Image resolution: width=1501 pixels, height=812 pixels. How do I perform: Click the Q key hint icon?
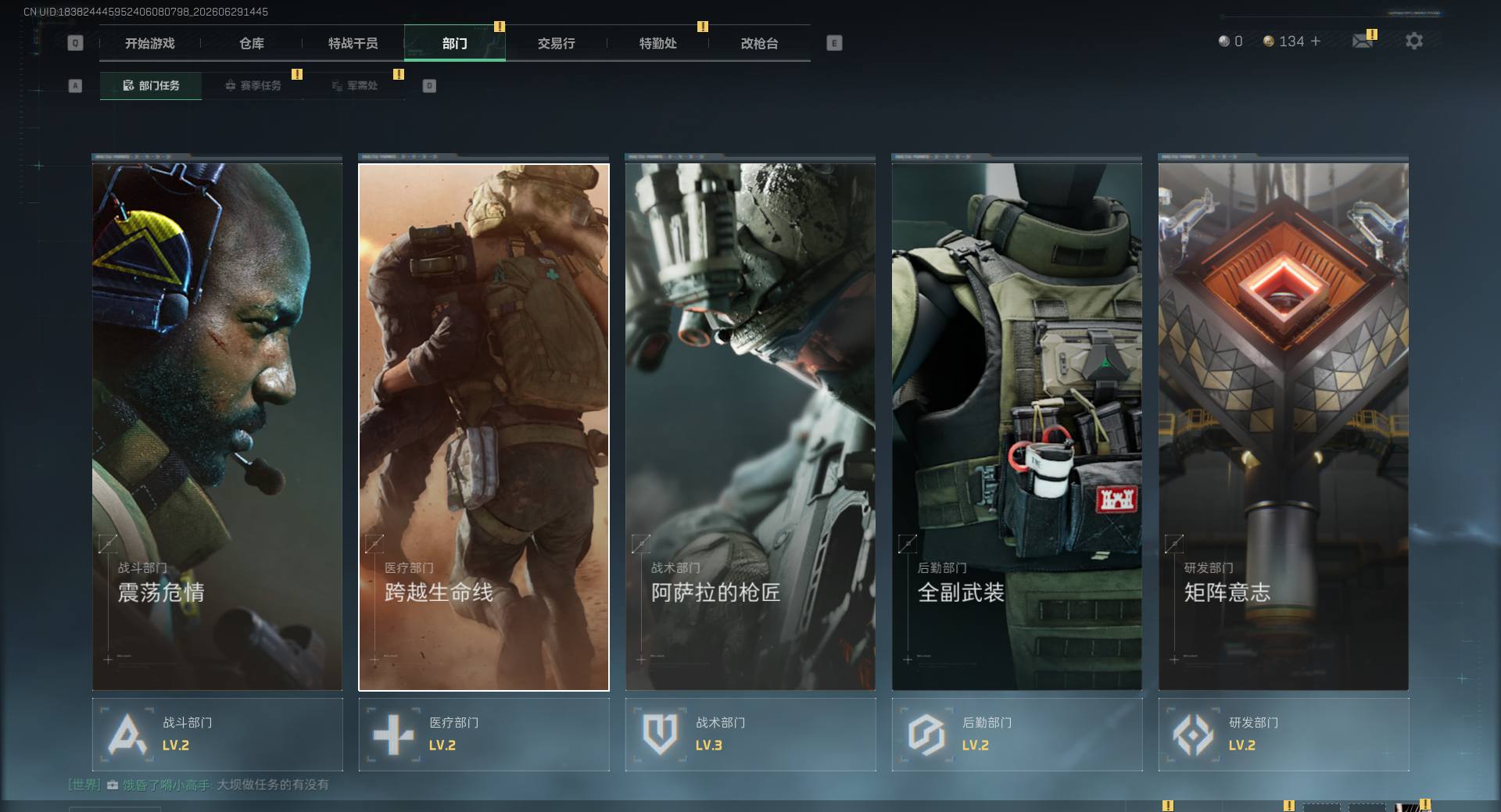75,43
